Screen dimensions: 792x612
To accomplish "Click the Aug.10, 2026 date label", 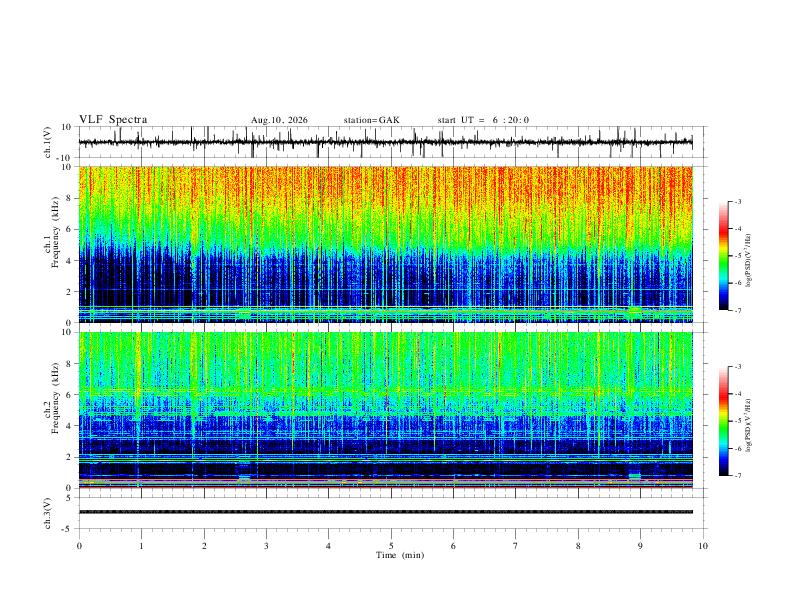I will point(279,120).
